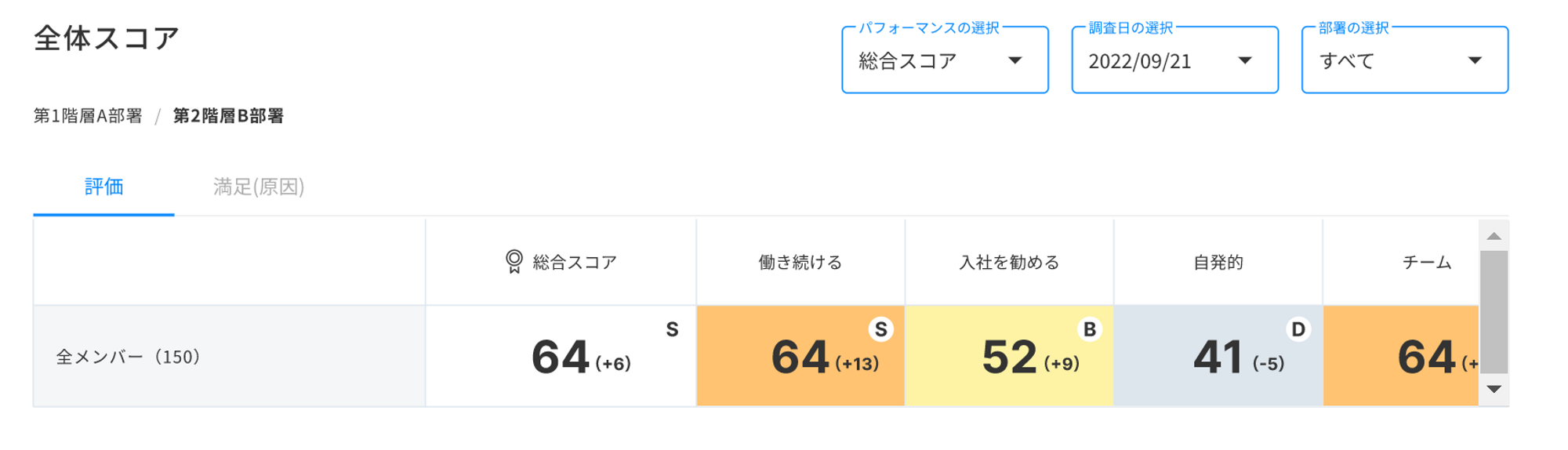This screenshot has width=1568, height=450.
Task: Click the 第2階層B部署 breadcrumb
Action: [228, 116]
